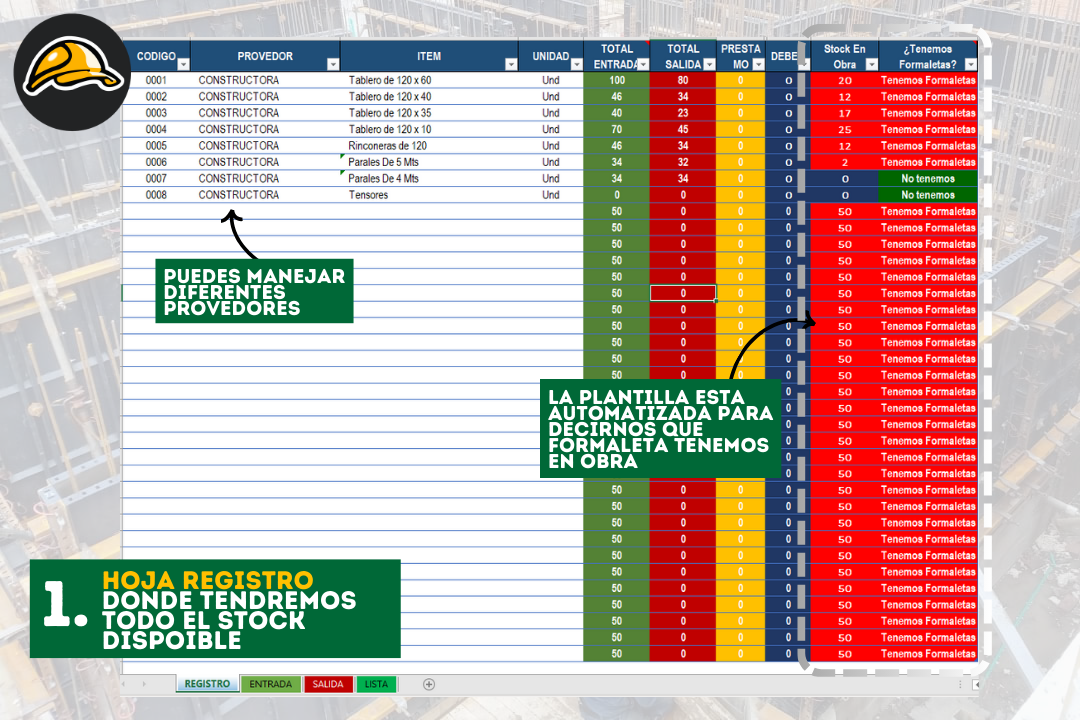Select the 'Parales De 4 Mts' cell
Image resolution: width=1080 pixels, height=720 pixels.
click(x=429, y=178)
